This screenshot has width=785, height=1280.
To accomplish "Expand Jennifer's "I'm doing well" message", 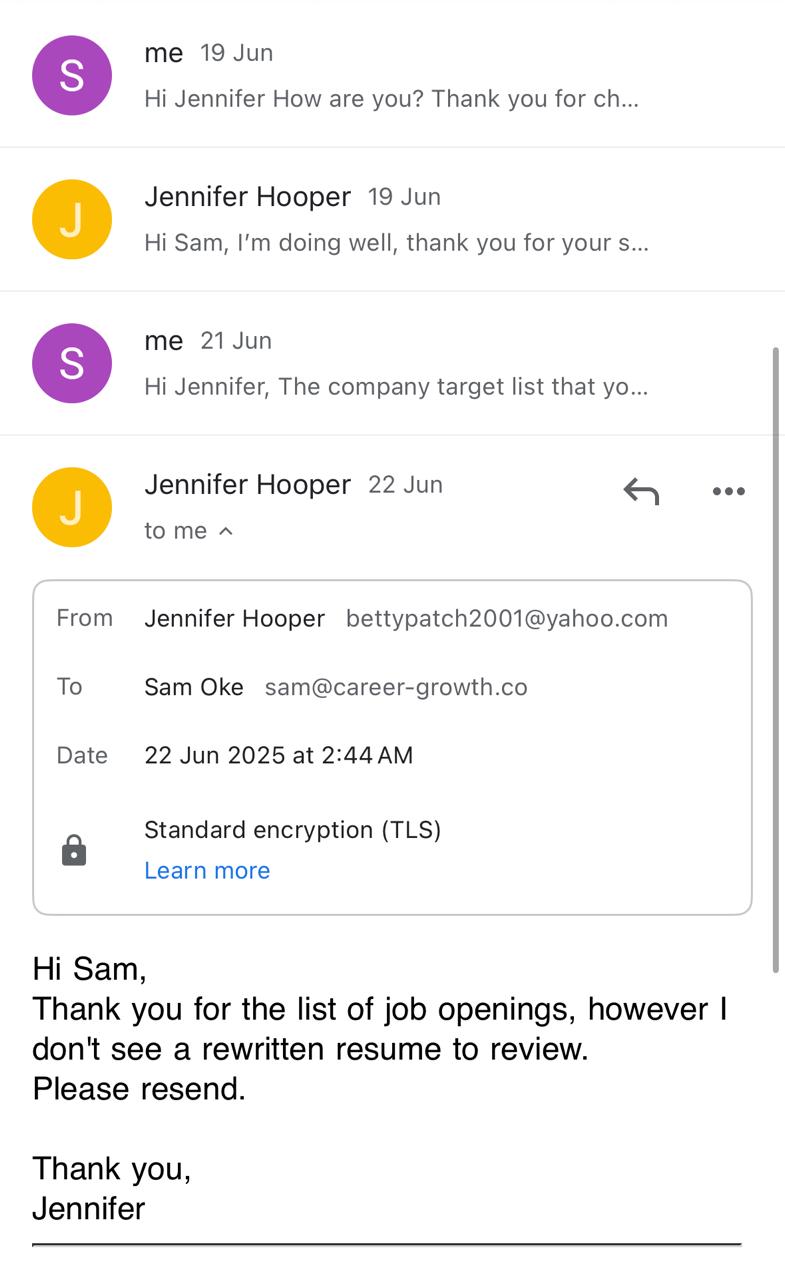I will click(396, 243).
